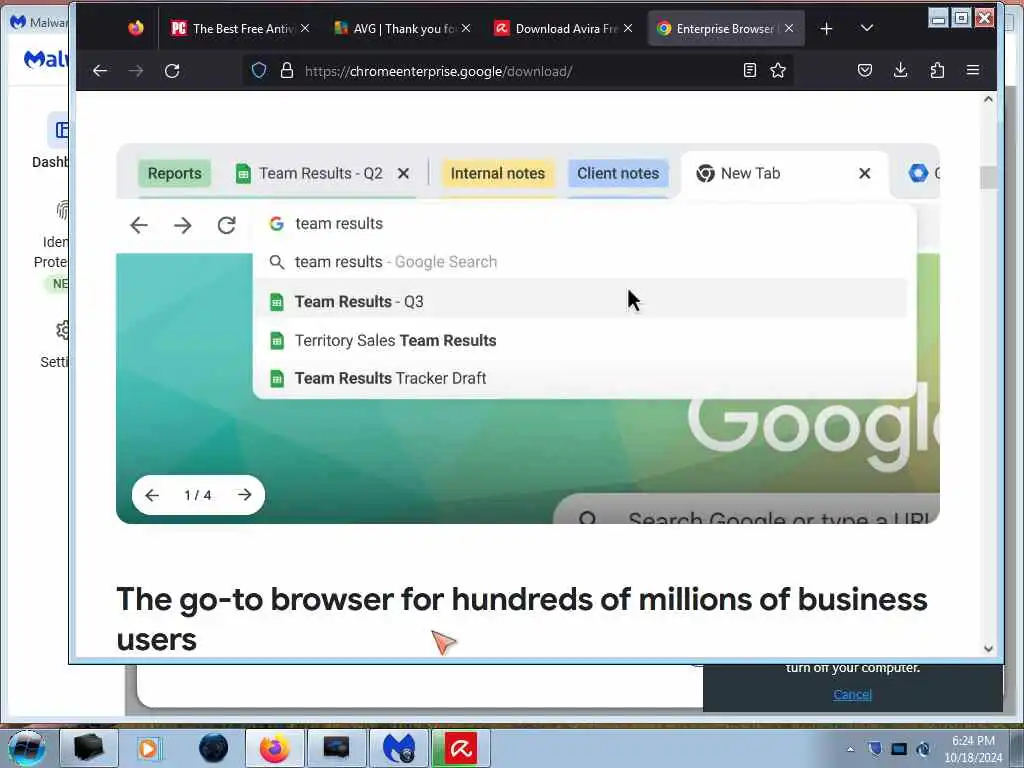Click the address bar URL field
This screenshot has height=768, width=1024.
click(516, 71)
